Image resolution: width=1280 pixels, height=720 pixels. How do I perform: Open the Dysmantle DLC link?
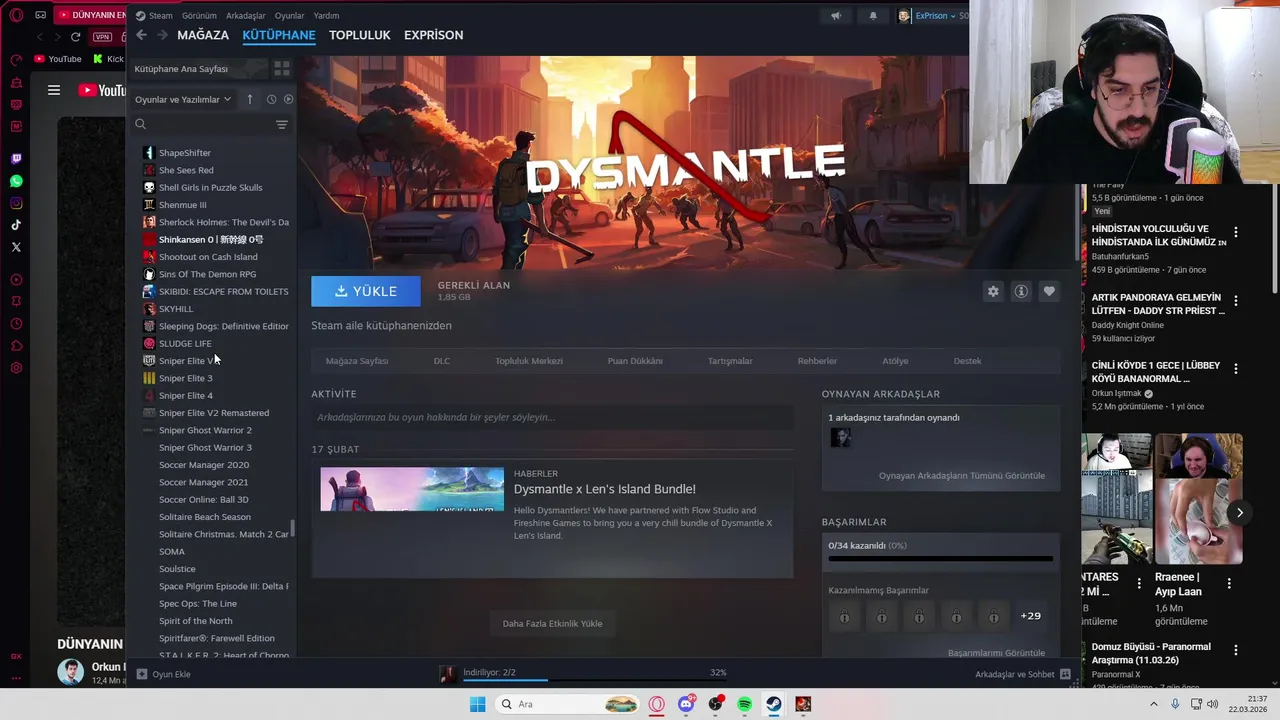pos(442,361)
